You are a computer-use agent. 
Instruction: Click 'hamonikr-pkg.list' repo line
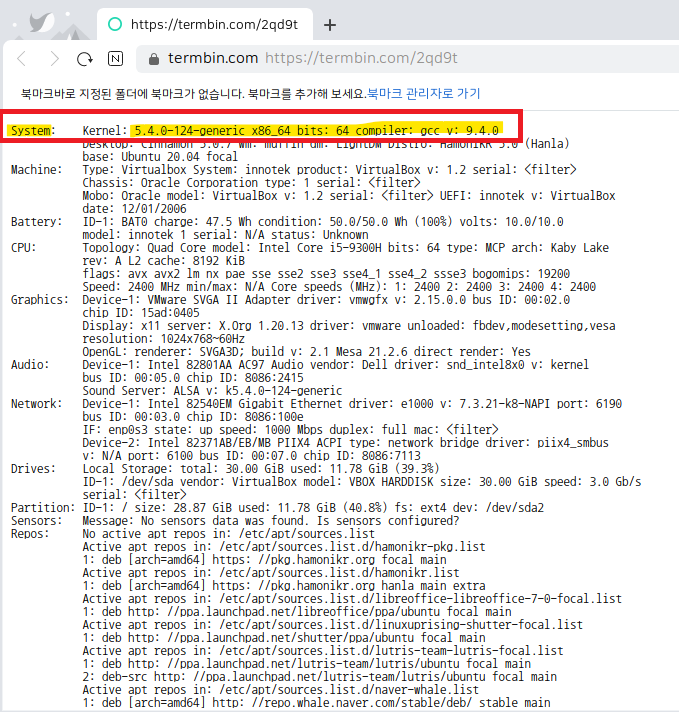pyautogui.click(x=284, y=547)
